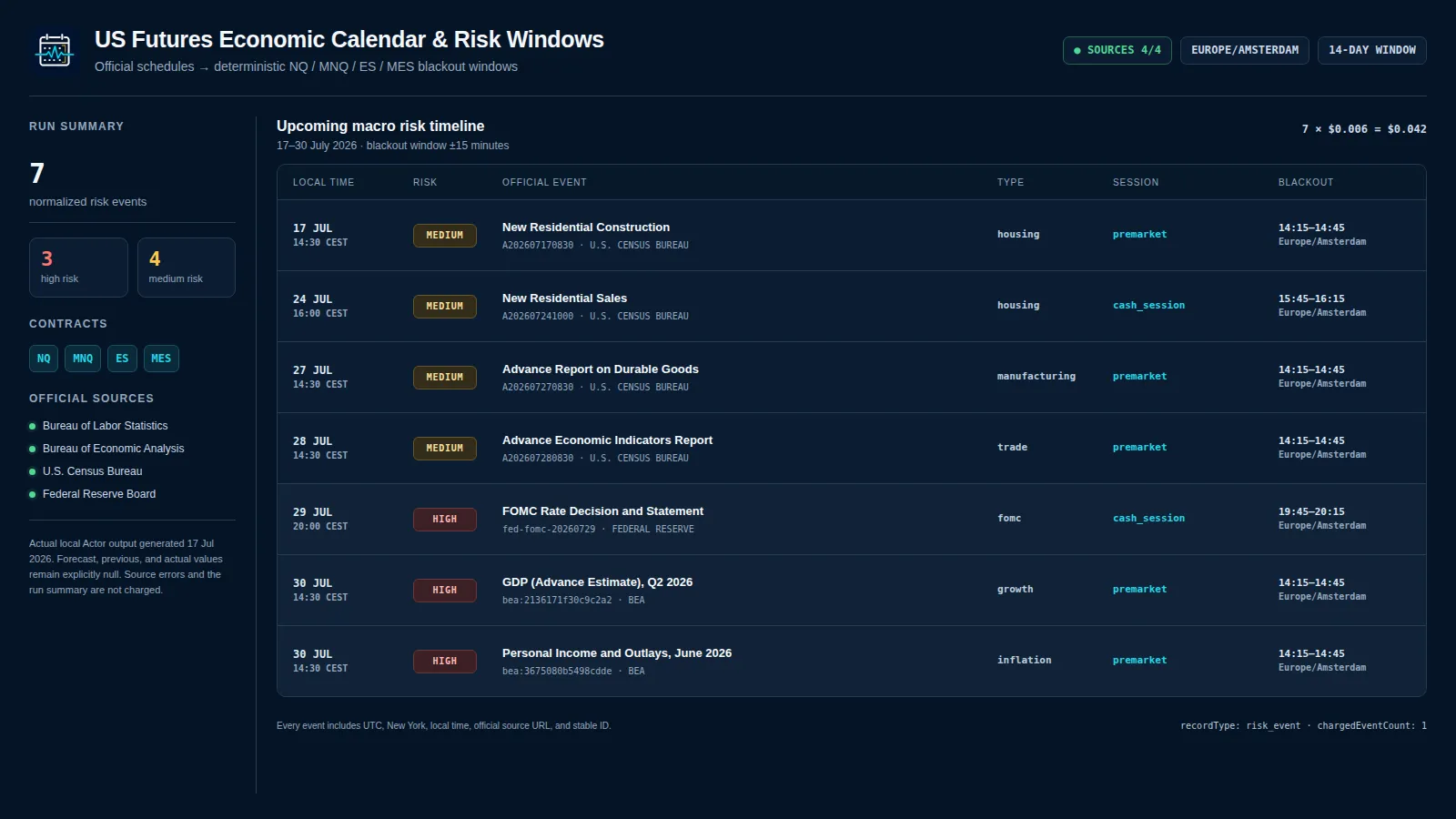
Task: Click MEDIUM badge for Economic Indicators row
Action: click(x=445, y=449)
